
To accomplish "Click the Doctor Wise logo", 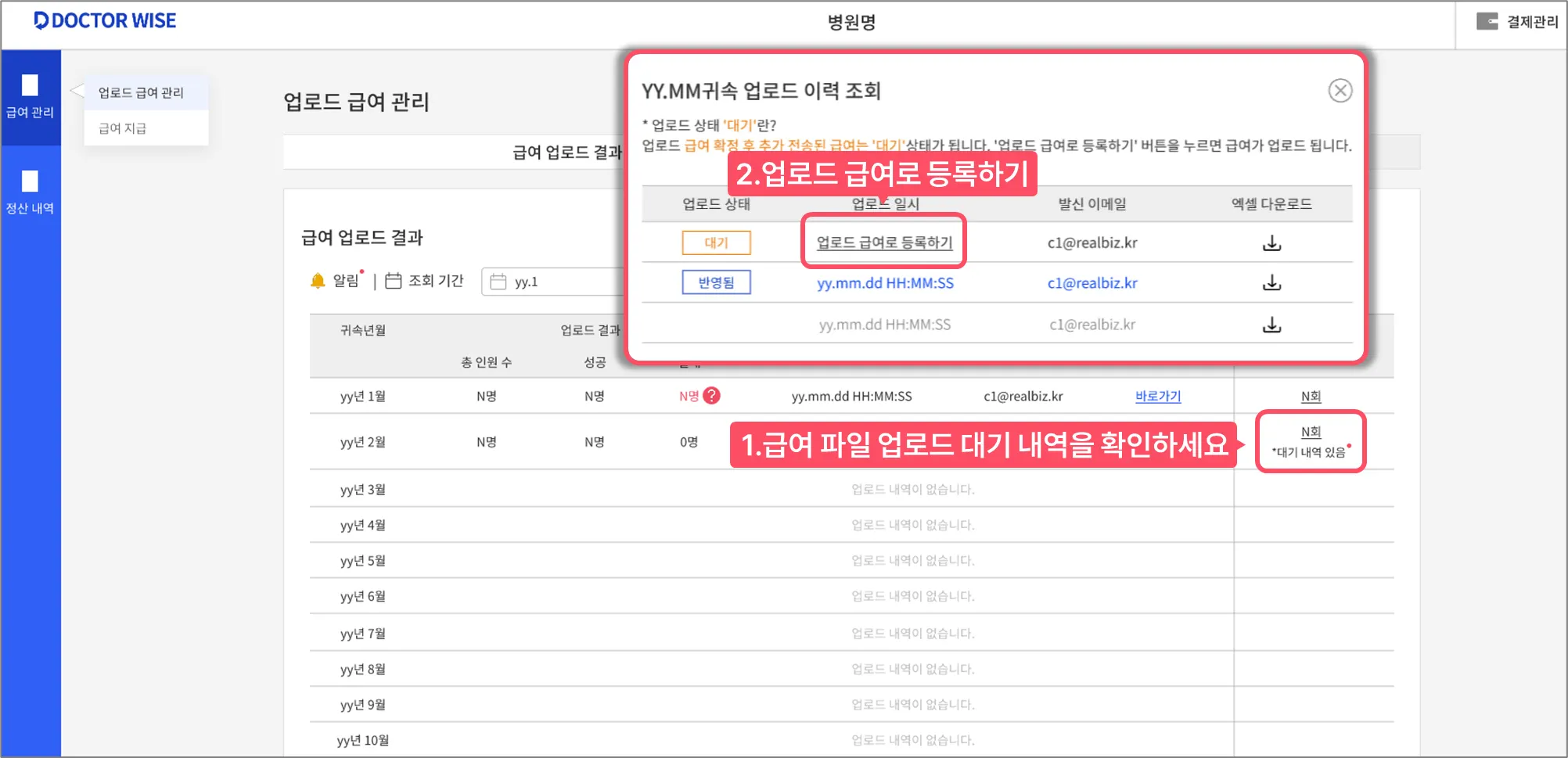I will coord(106,21).
